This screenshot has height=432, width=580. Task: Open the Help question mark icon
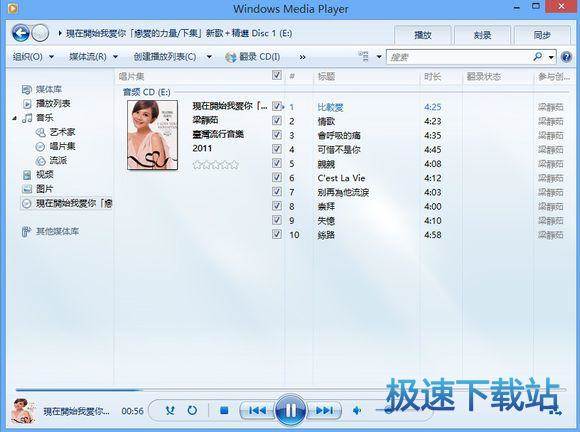[566, 57]
